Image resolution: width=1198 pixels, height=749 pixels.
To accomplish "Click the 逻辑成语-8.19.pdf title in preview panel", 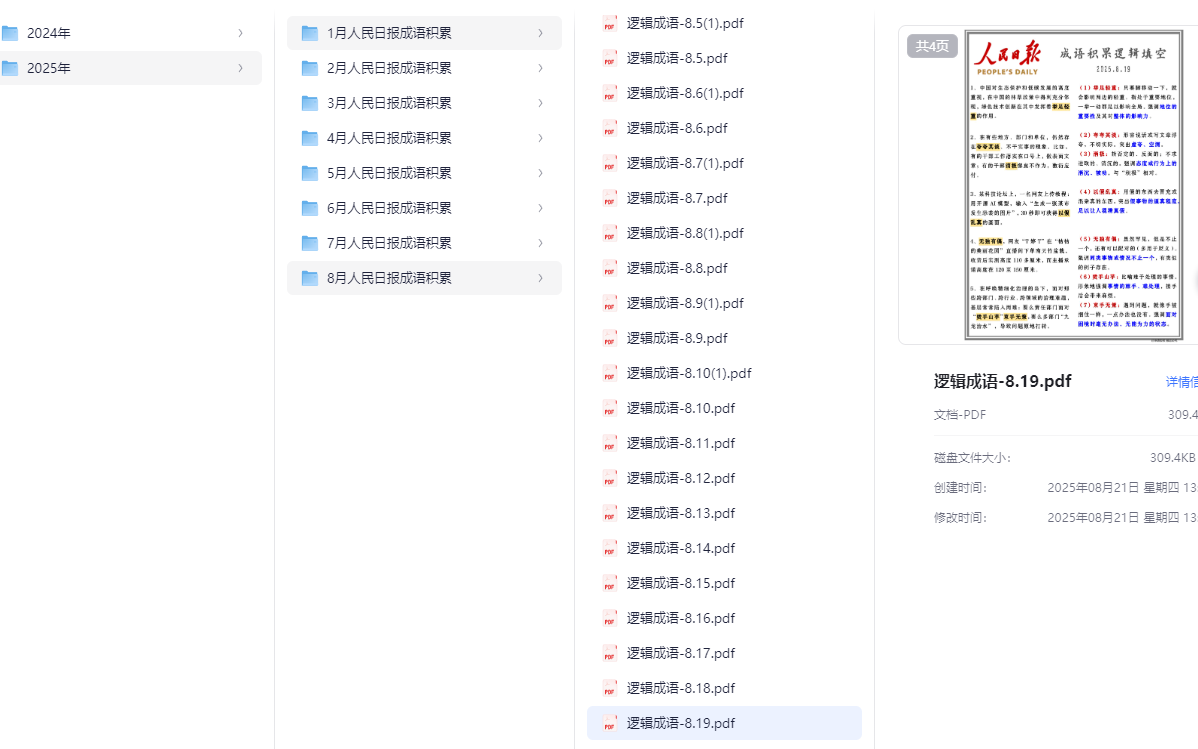I will point(1002,381).
